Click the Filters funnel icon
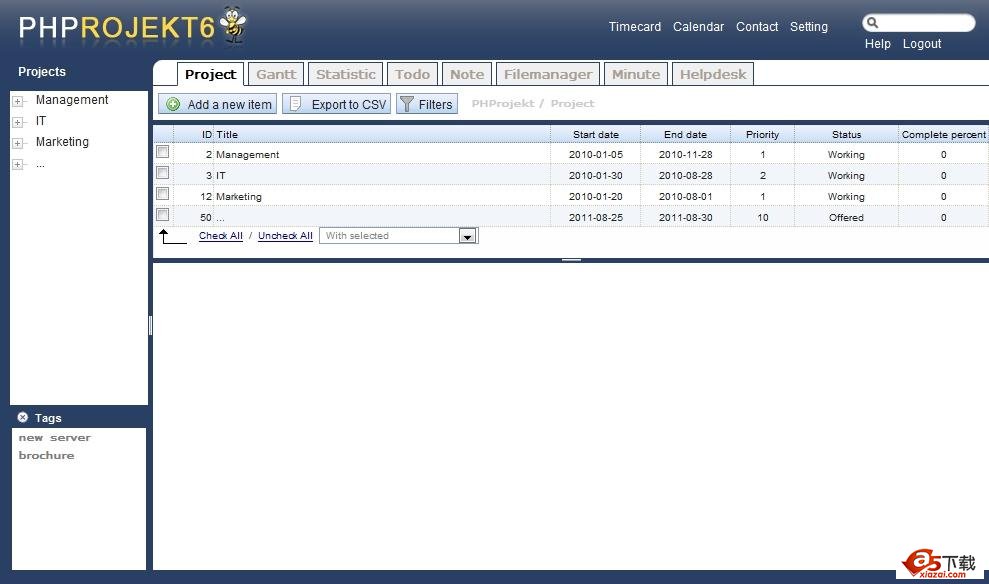989x584 pixels. [407, 104]
